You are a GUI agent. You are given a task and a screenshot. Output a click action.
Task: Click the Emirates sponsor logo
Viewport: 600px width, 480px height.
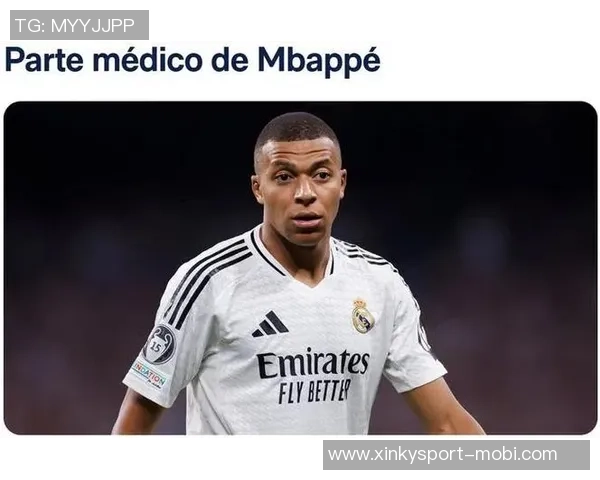click(313, 363)
